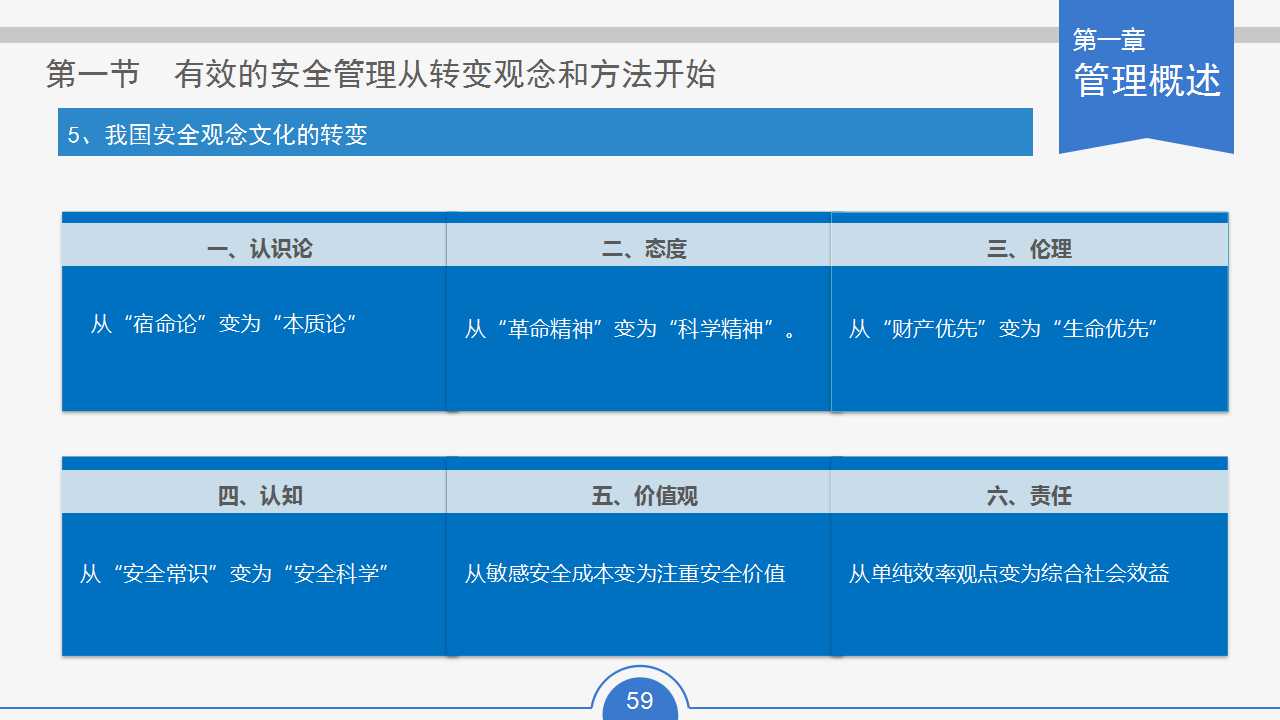
Task: Click the text 从"财产优先"变为"生命优先"
Action: pos(1004,329)
